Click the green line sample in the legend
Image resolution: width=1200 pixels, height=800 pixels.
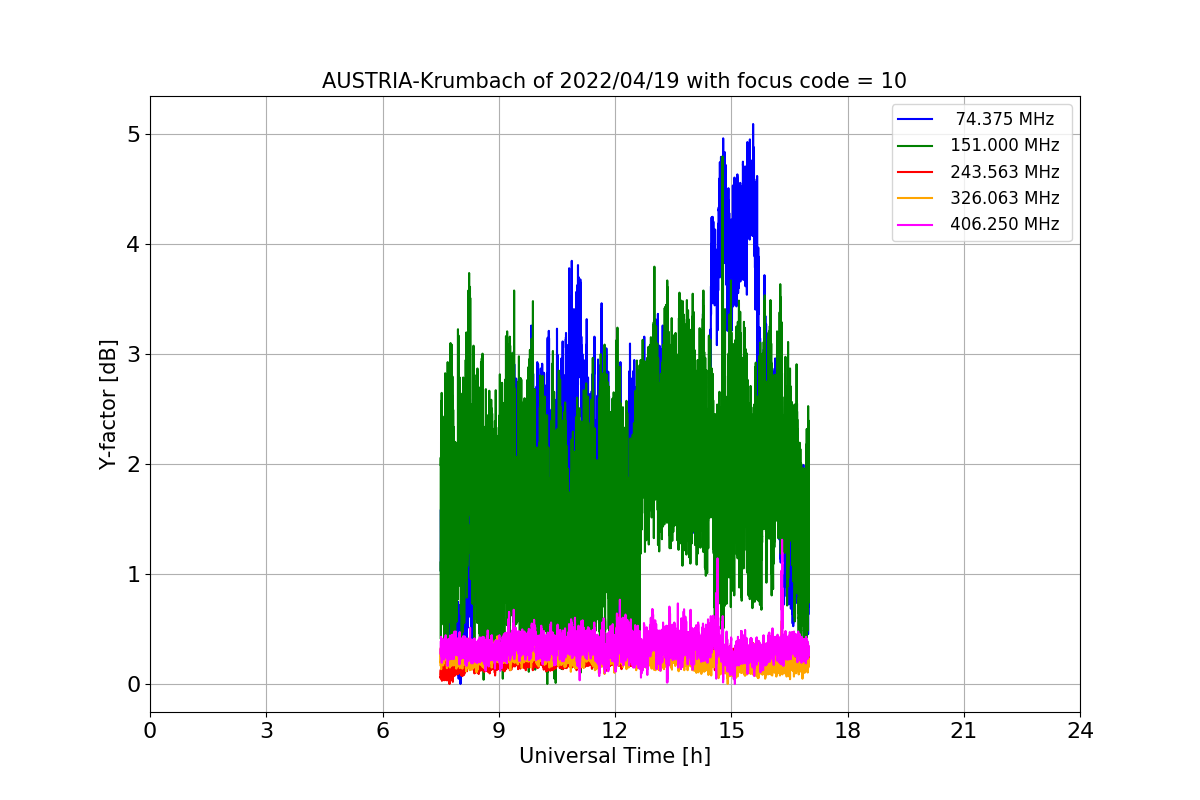tap(916, 146)
